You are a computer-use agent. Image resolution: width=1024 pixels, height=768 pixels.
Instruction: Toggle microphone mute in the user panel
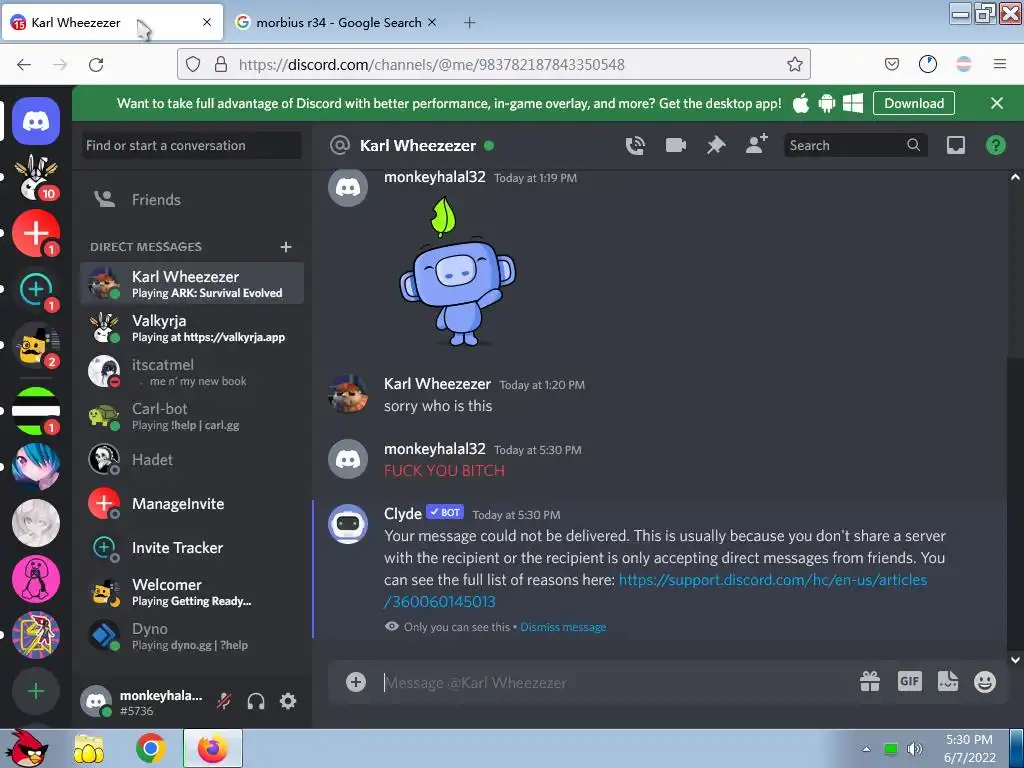coord(224,701)
